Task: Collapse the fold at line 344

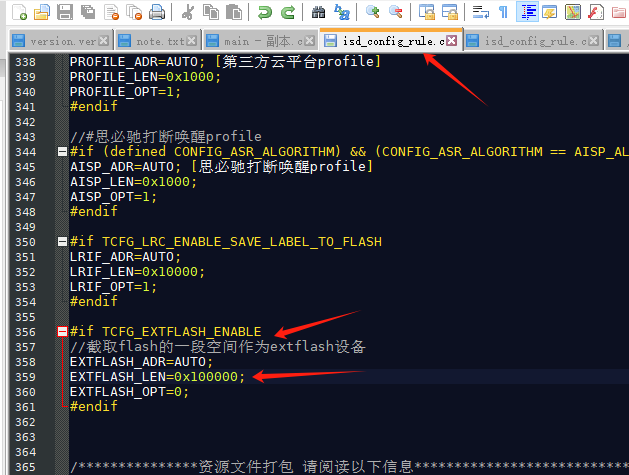Action: 62,152
